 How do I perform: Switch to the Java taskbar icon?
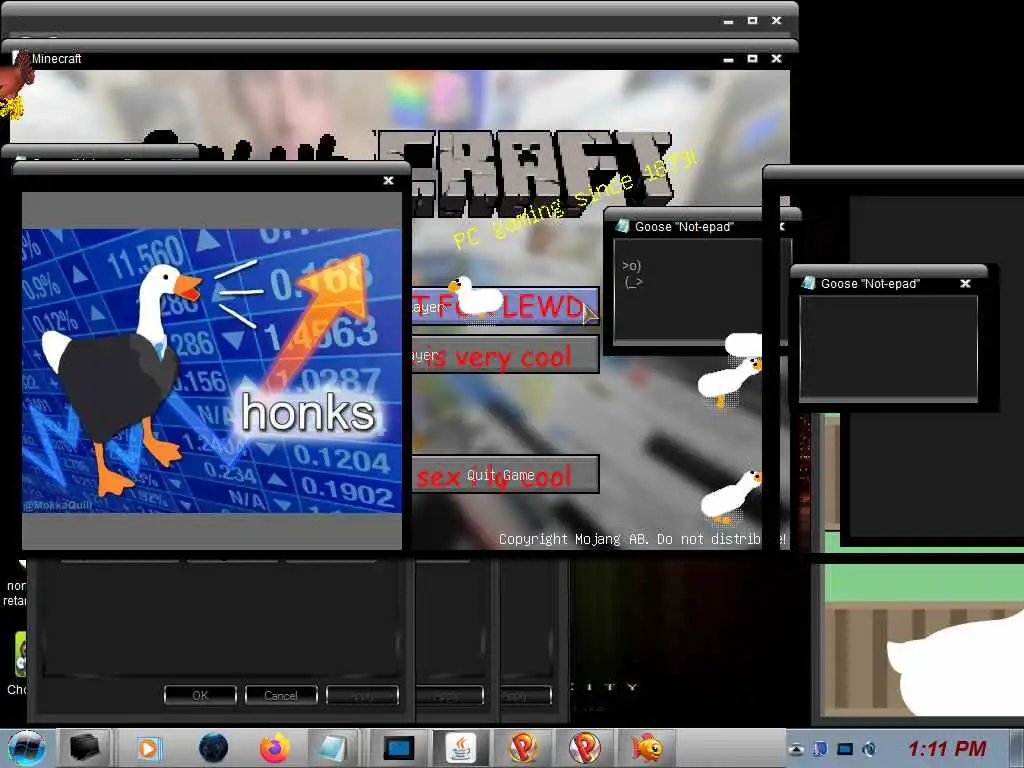460,748
